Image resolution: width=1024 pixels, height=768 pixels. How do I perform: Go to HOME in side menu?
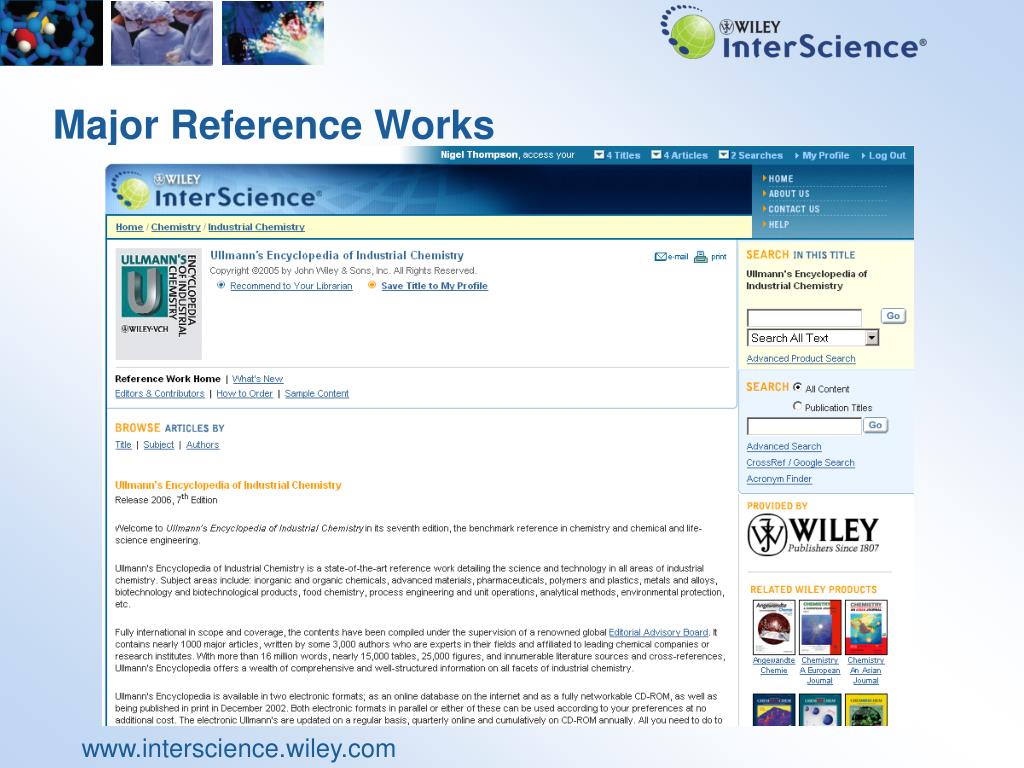coord(780,178)
